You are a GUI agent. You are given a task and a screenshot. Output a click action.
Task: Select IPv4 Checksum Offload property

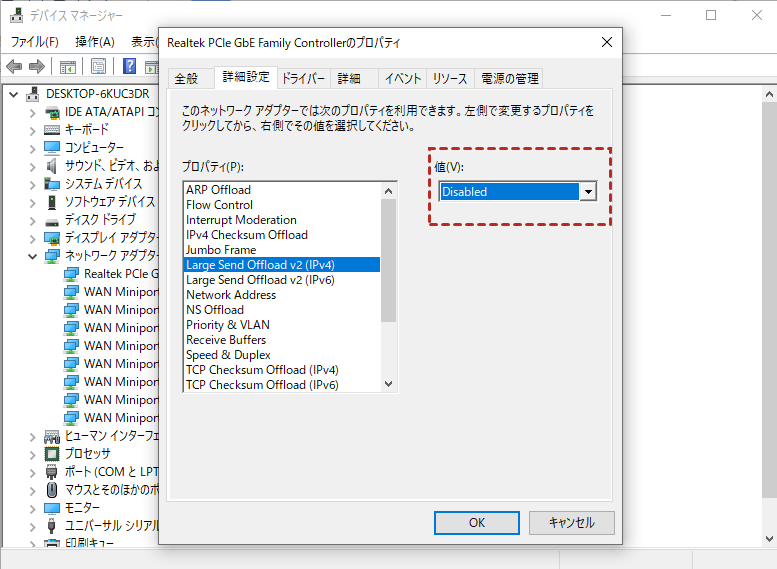click(281, 235)
